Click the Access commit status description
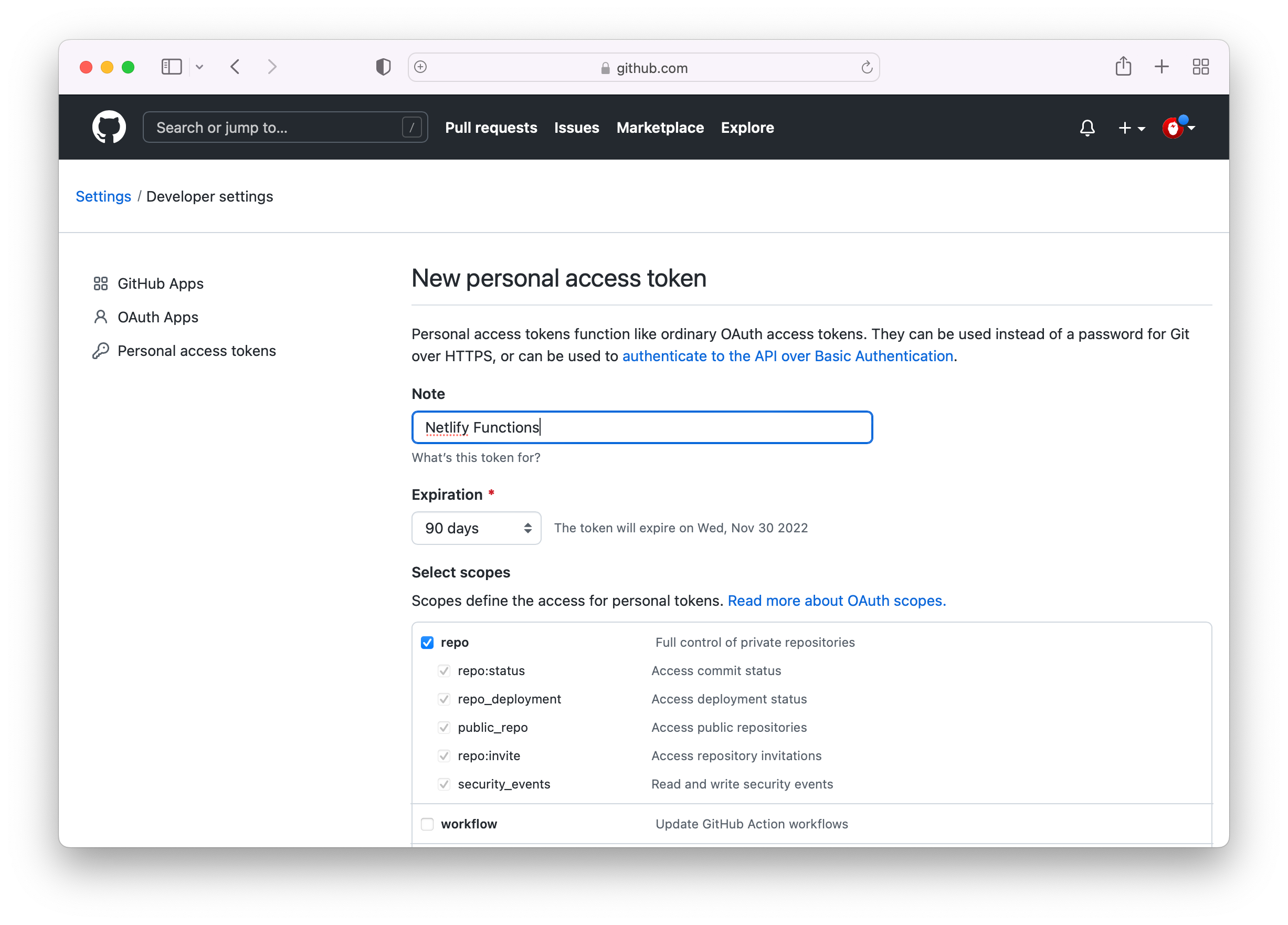Viewport: 1288px width, 925px height. (x=715, y=670)
